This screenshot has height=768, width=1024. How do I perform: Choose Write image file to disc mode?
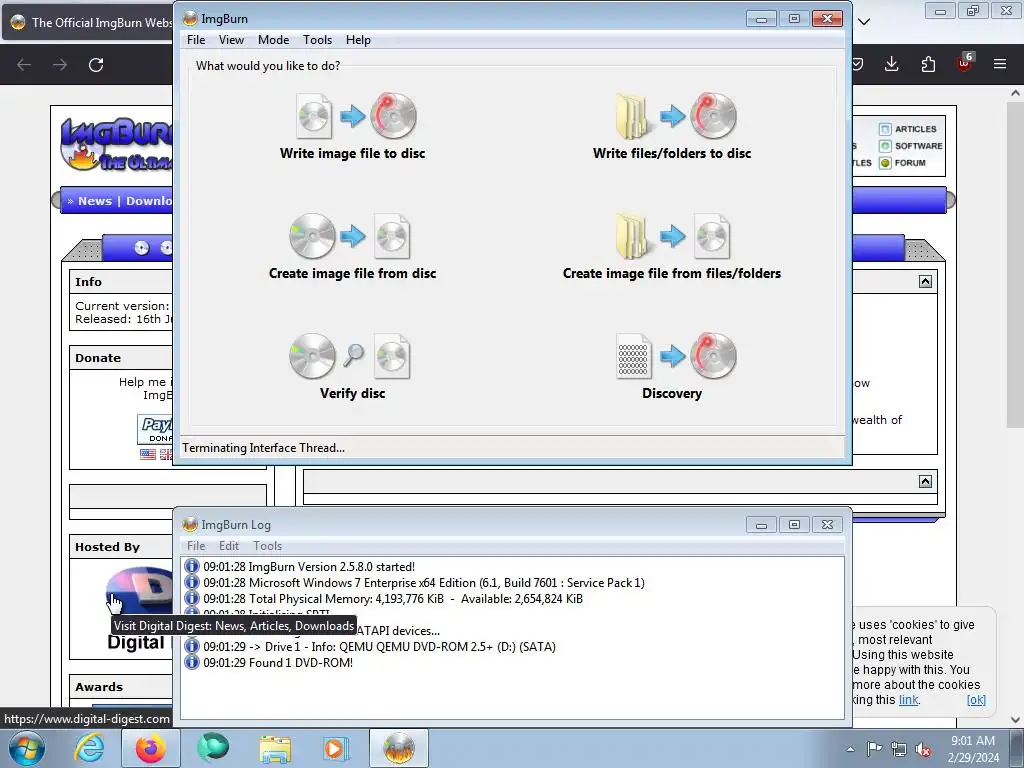pyautogui.click(x=353, y=127)
